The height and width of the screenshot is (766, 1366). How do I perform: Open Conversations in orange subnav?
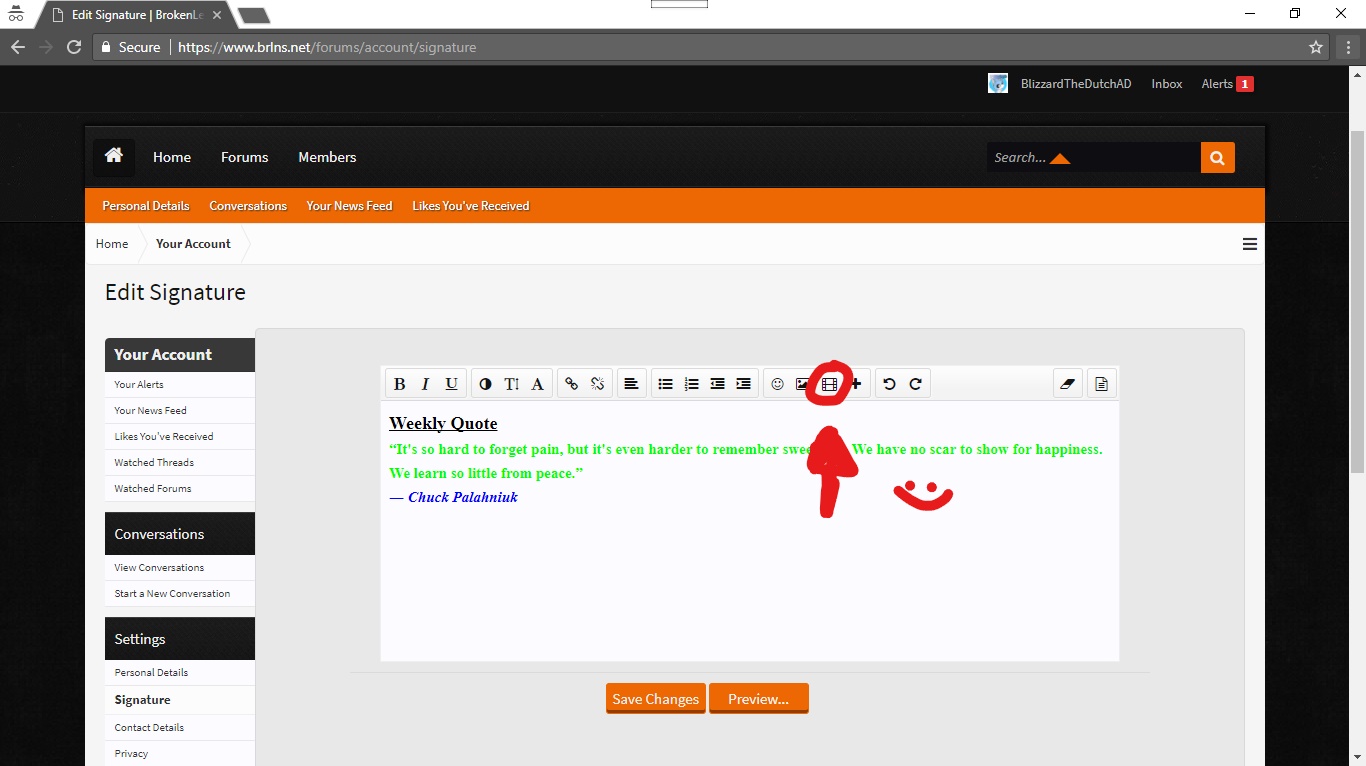click(x=248, y=206)
